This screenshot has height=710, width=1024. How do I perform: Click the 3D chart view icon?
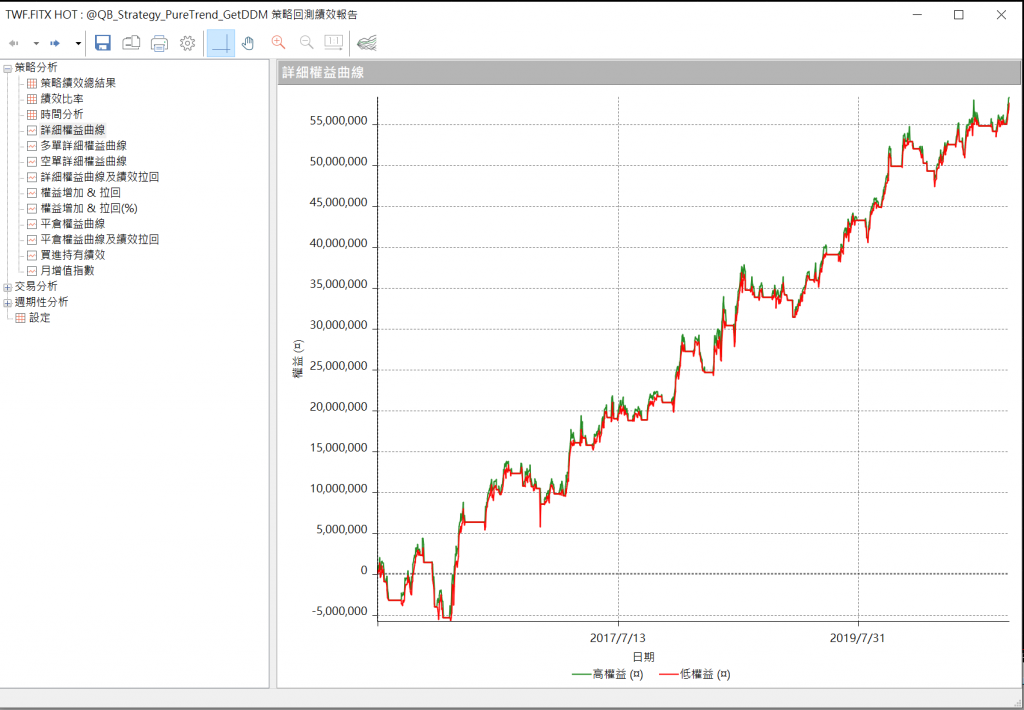coord(367,43)
